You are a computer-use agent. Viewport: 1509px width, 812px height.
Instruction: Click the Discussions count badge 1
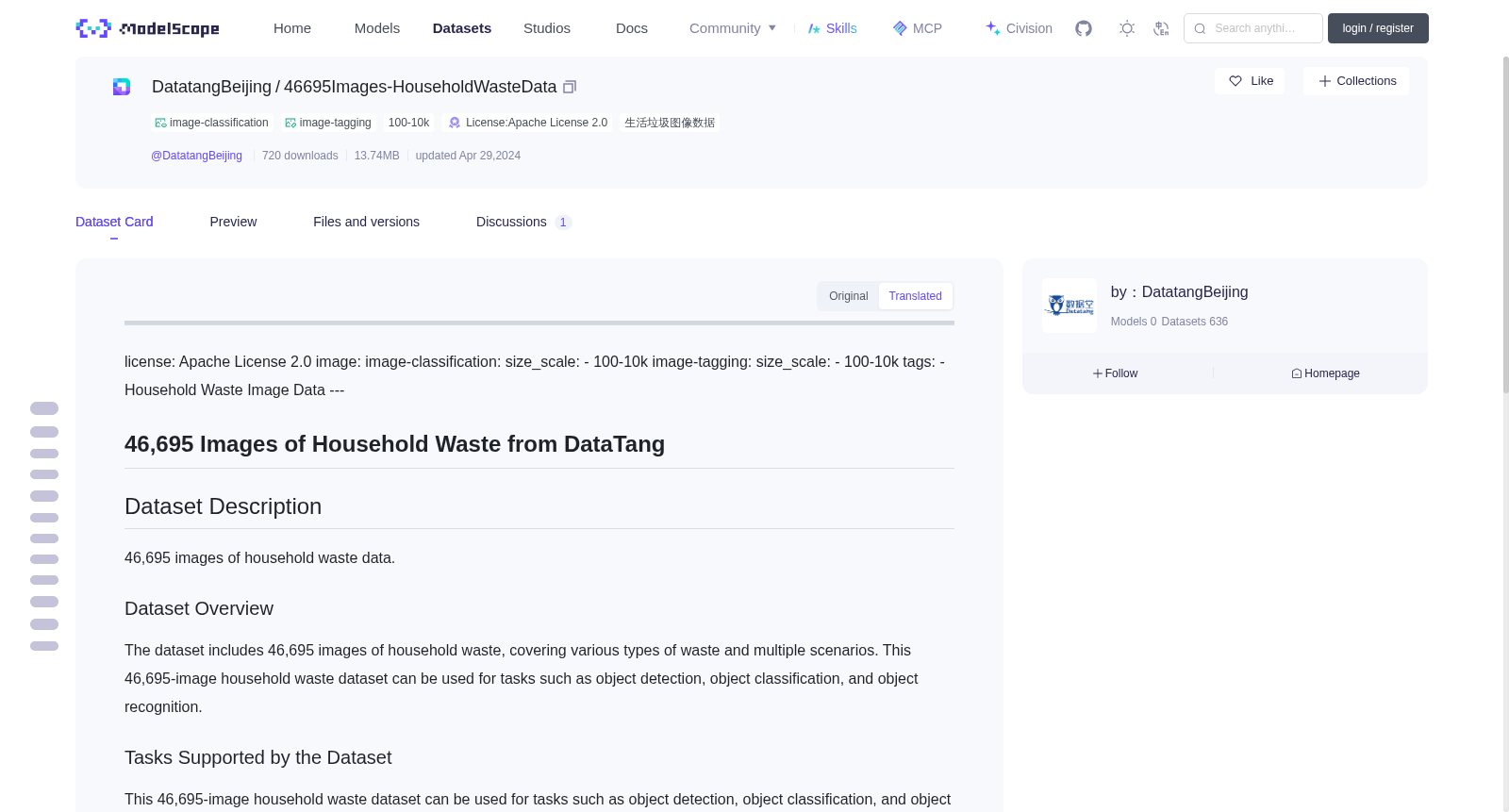click(x=563, y=223)
